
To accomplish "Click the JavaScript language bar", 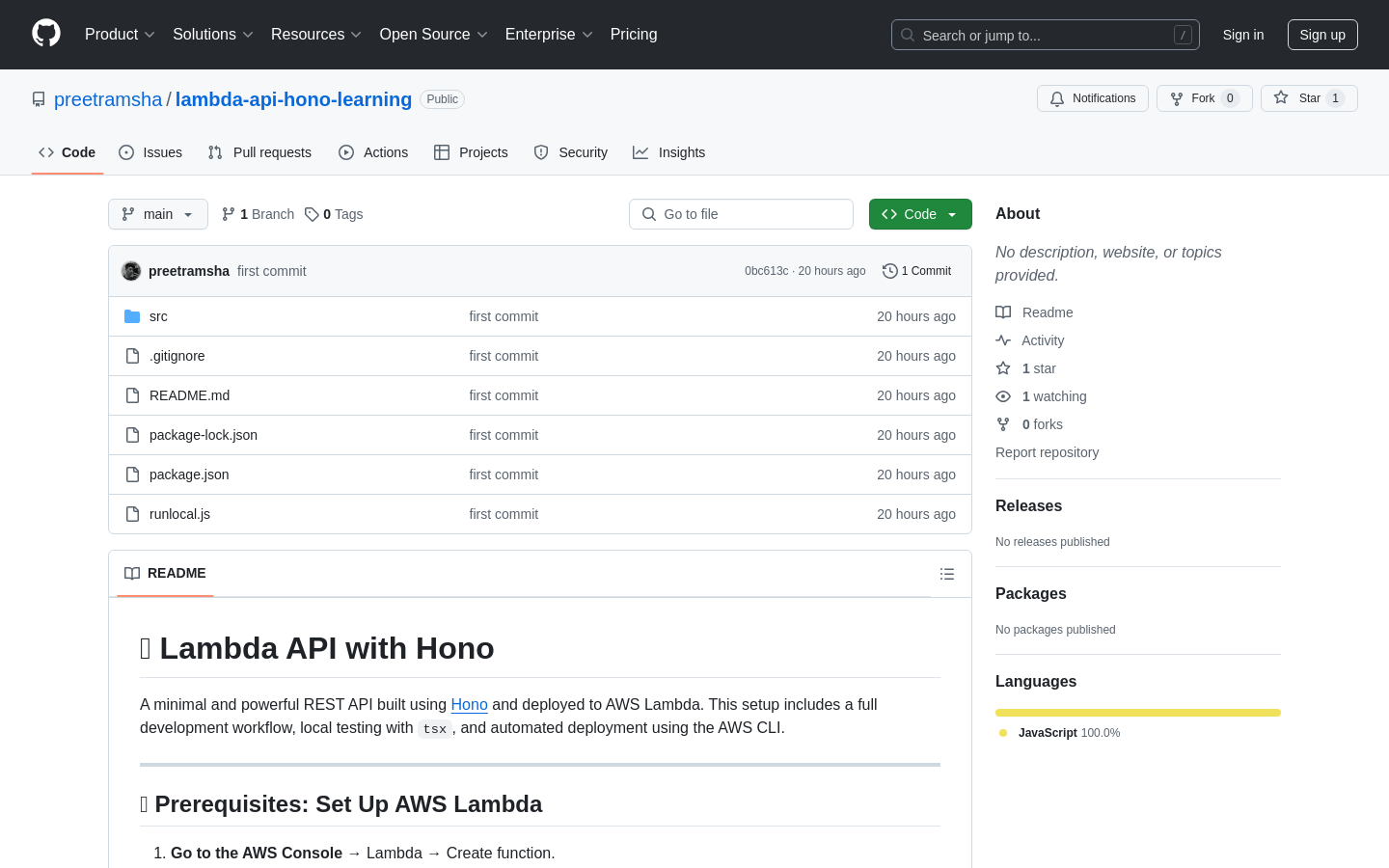I will [1138, 713].
